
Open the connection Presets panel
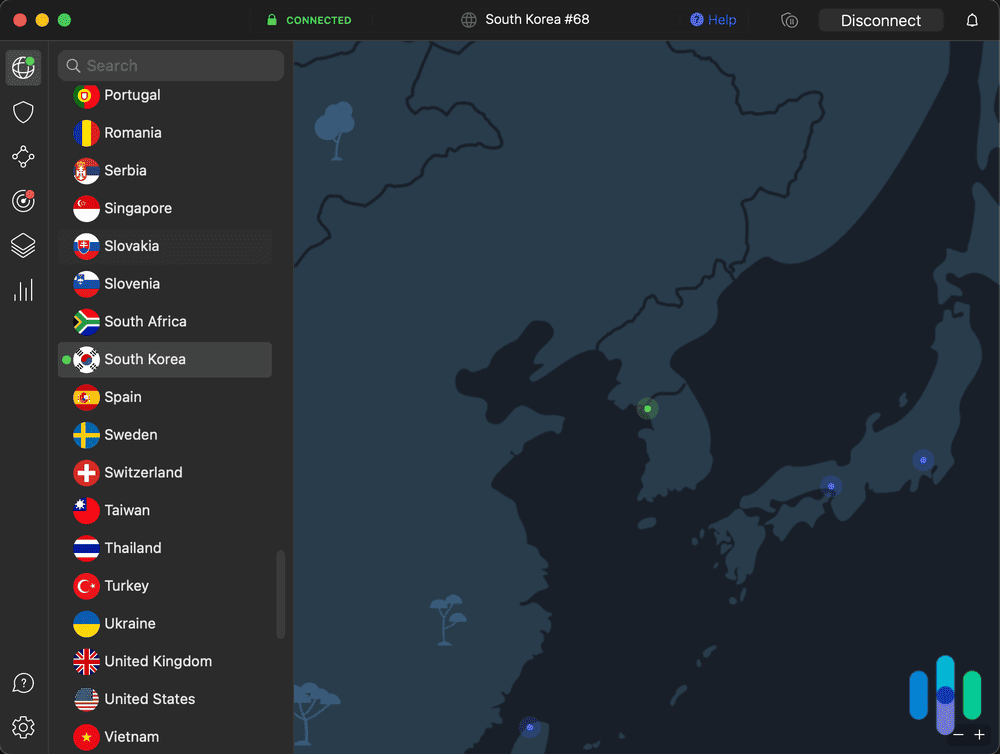pyautogui.click(x=23, y=245)
